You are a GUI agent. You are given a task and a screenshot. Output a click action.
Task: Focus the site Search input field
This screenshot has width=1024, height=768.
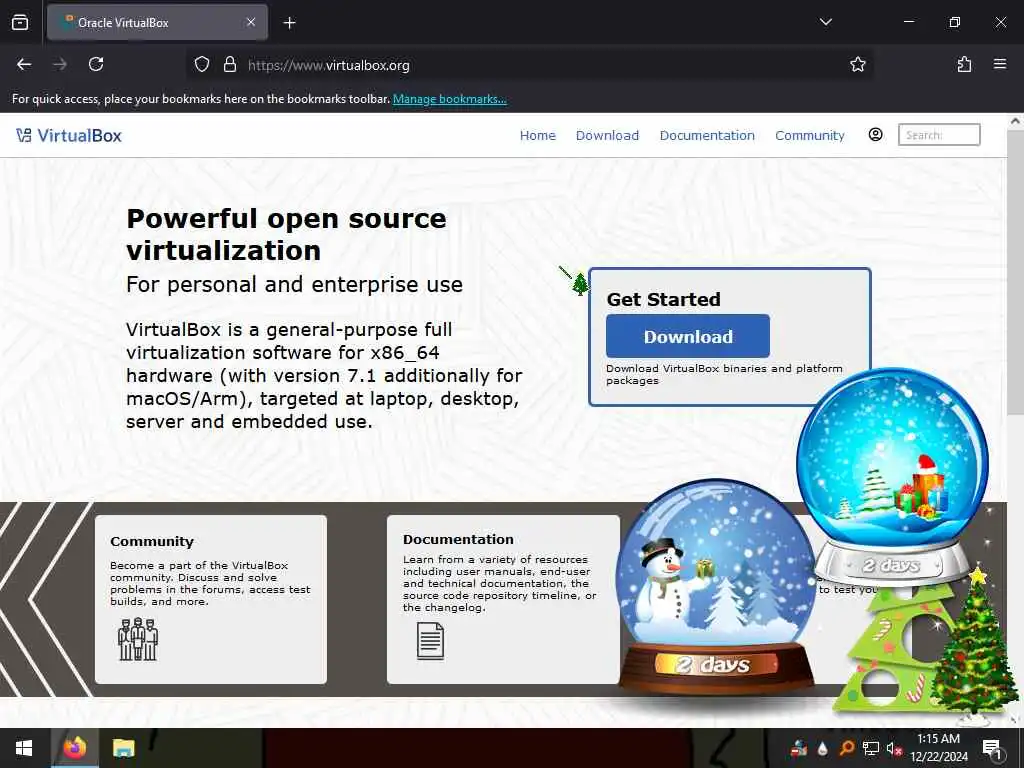(938, 135)
